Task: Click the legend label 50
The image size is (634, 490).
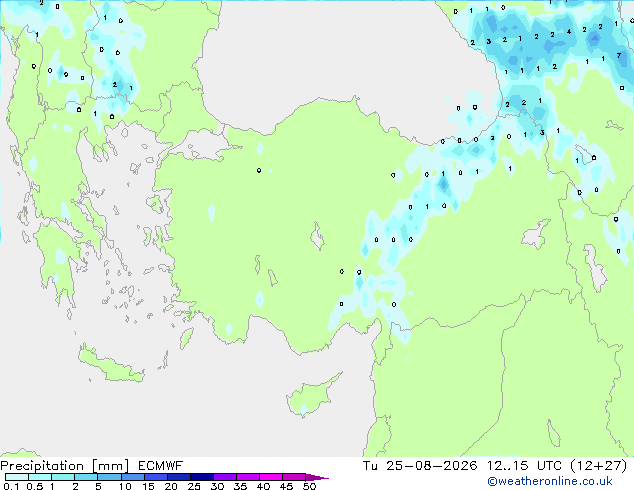Action: (x=310, y=486)
